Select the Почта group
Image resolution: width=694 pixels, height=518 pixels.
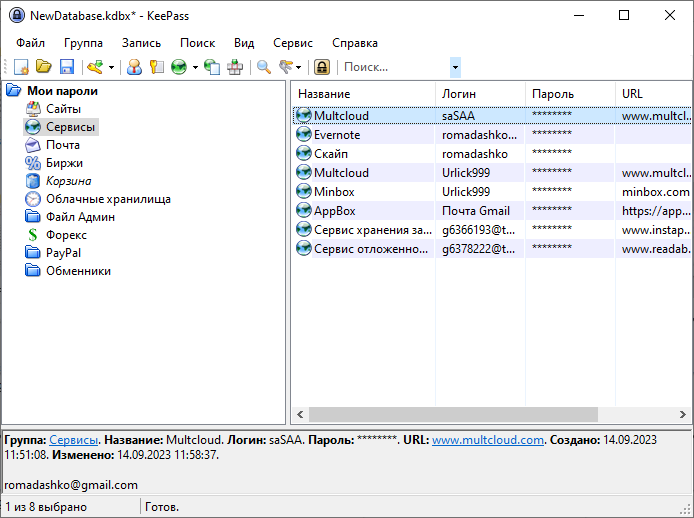click(x=63, y=145)
